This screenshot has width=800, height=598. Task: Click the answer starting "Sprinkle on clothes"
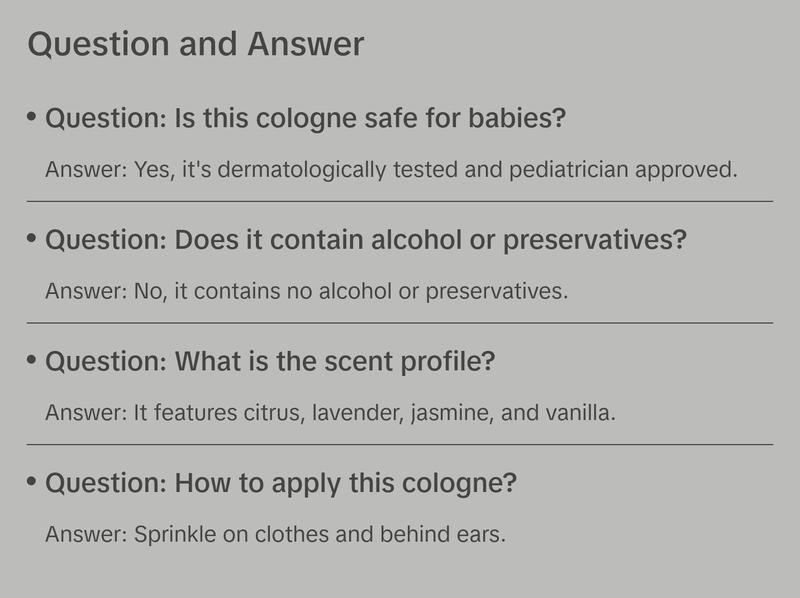click(275, 535)
